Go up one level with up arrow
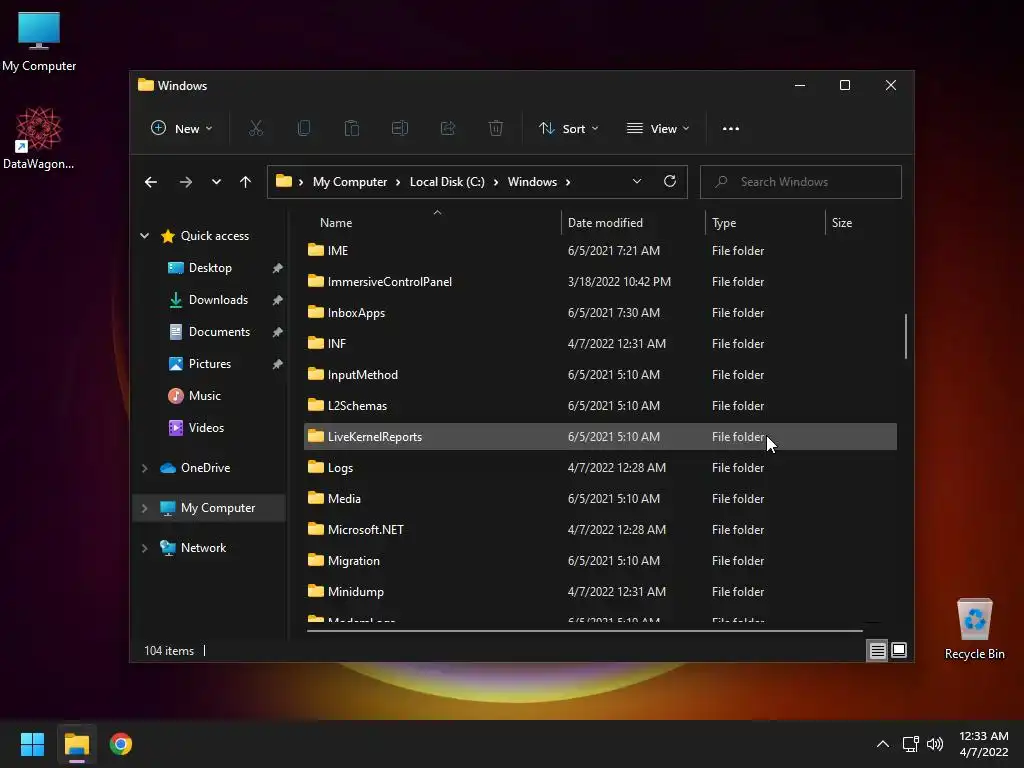The height and width of the screenshot is (768, 1024). coord(246,182)
